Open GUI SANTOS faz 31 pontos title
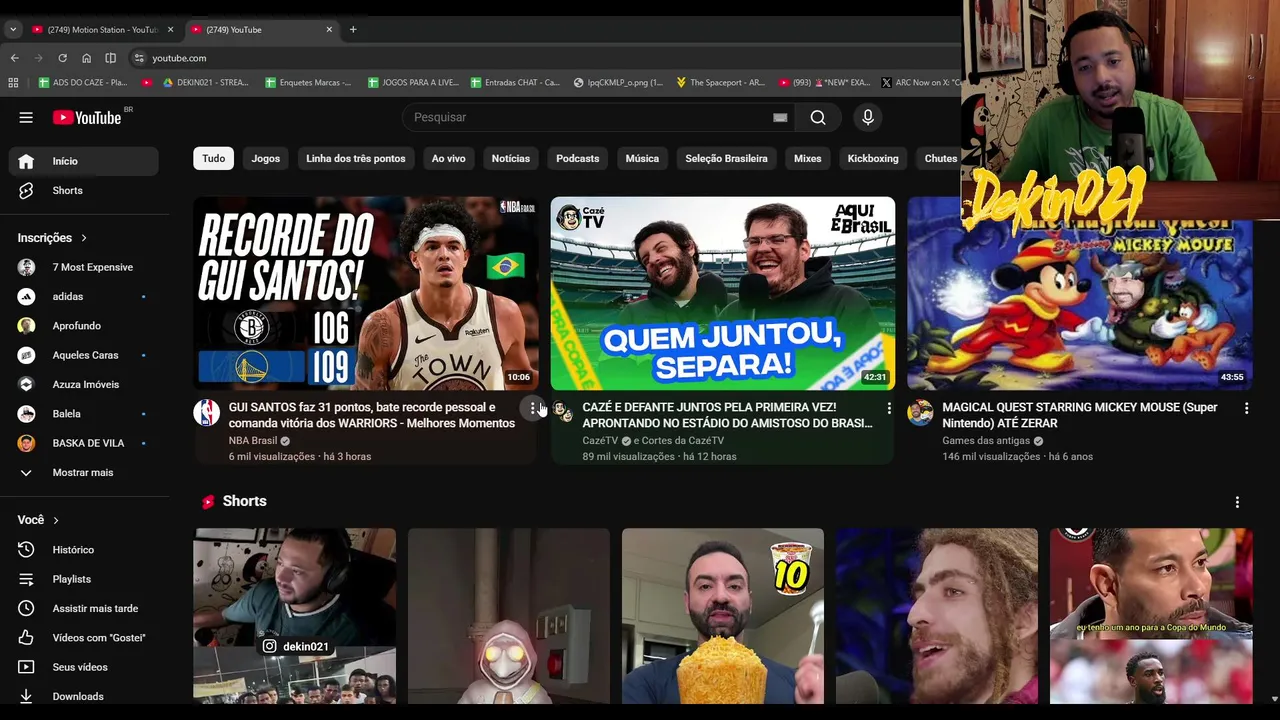 [x=372, y=415]
